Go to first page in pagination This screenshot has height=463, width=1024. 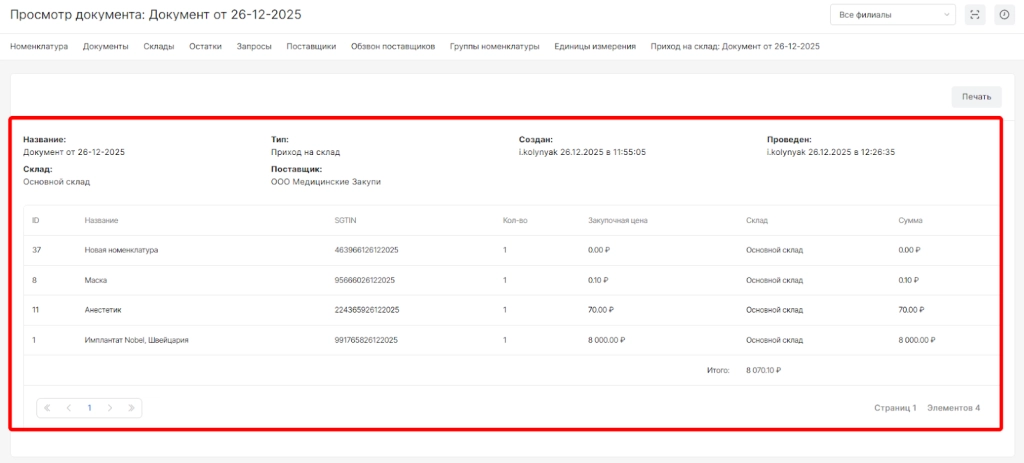pyautogui.click(x=47, y=408)
